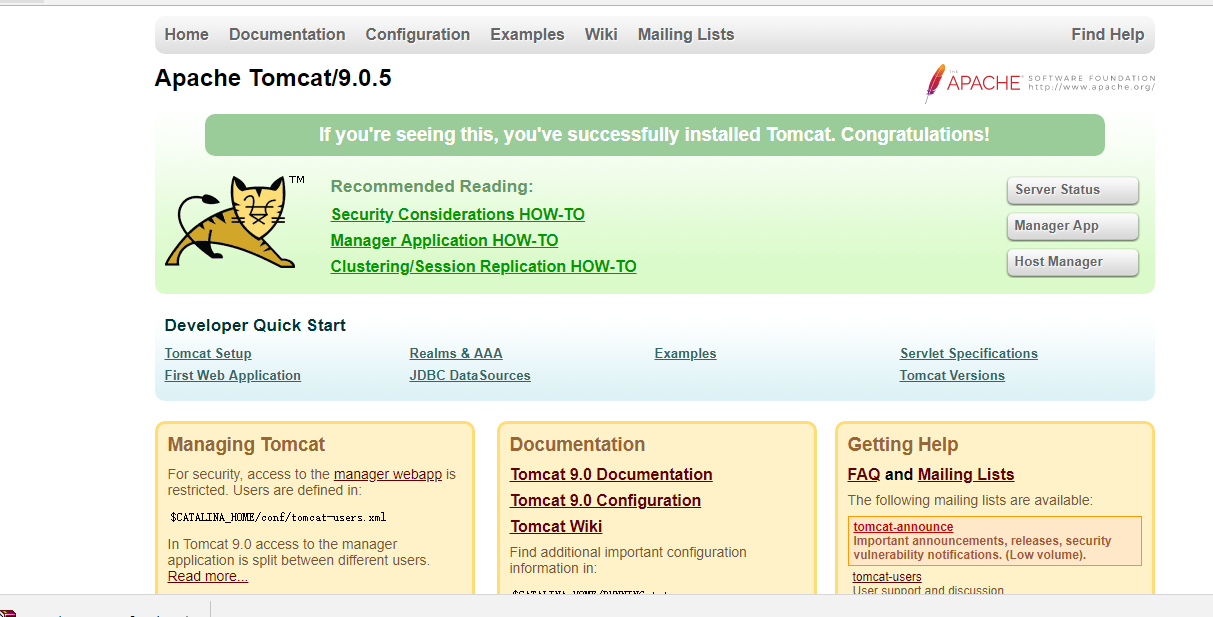
Task: Open Examples link under Developer Quick Start
Action: point(686,353)
